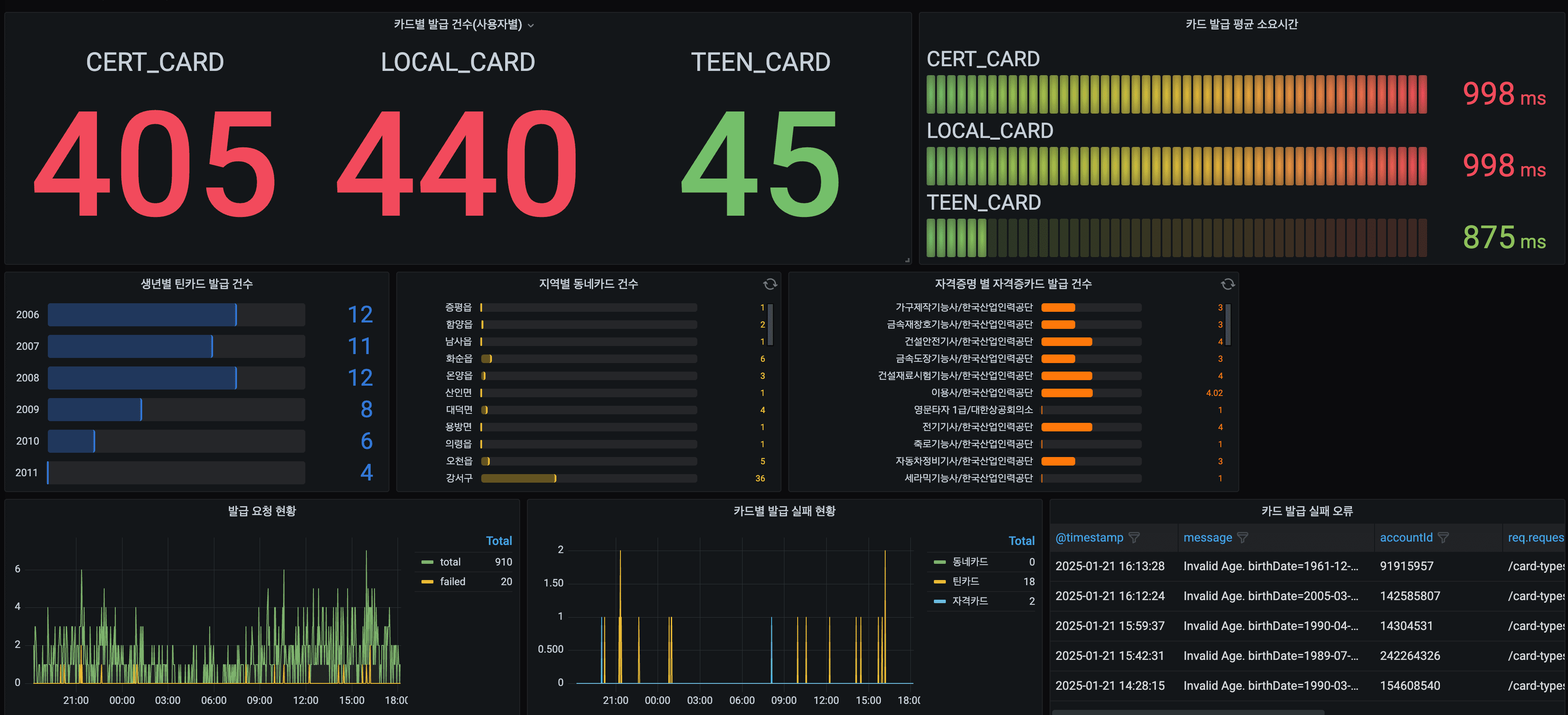This screenshot has height=715, width=1568.
Task: Refresh the 지역별 동네카드 건수 panel
Action: [769, 284]
